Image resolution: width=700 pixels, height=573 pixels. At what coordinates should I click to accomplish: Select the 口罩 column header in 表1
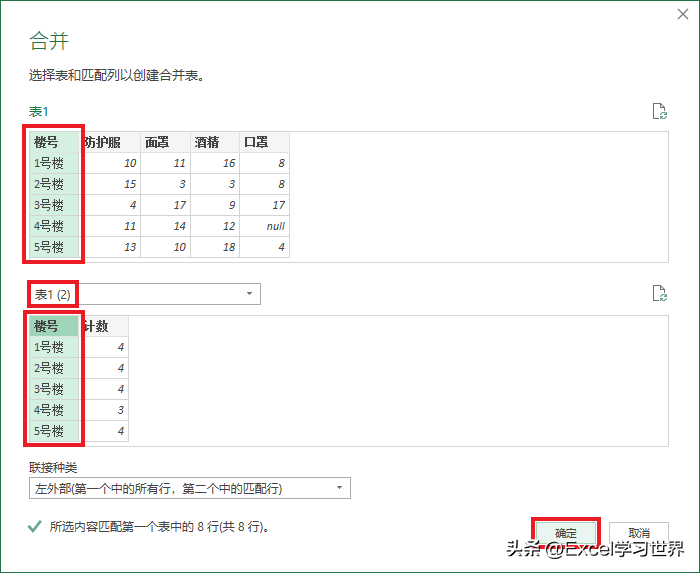tap(264, 142)
